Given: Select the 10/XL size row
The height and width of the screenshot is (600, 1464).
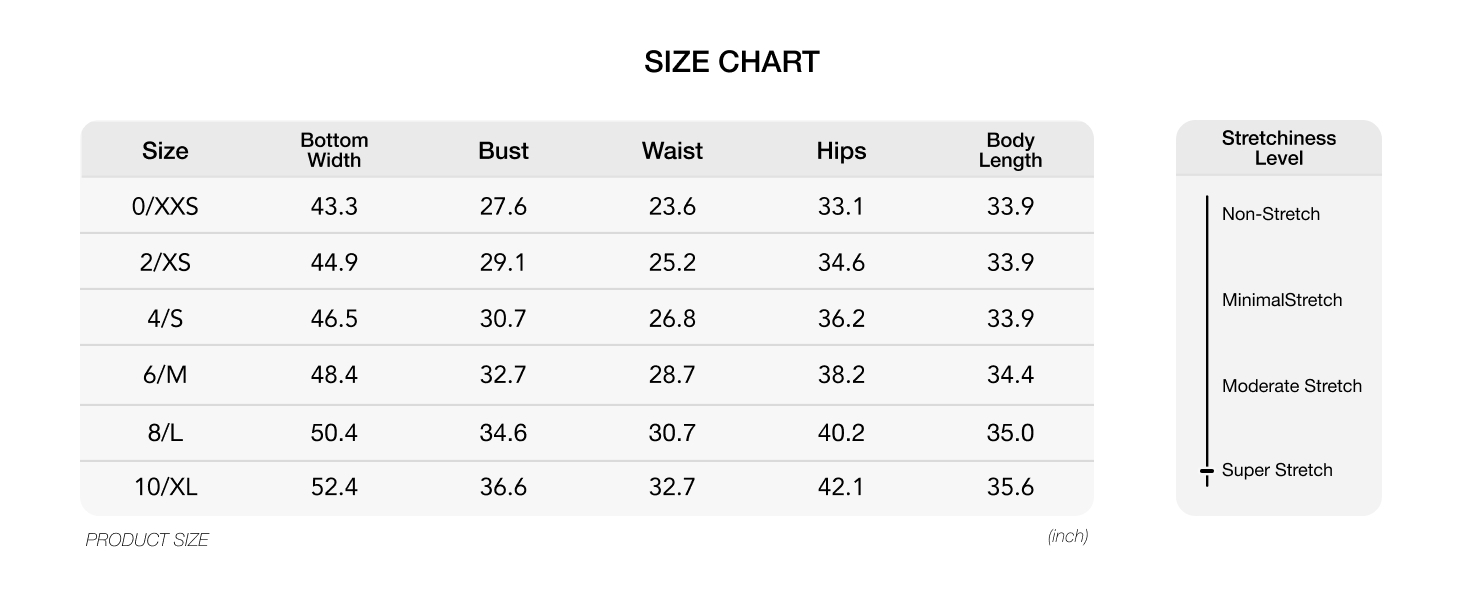Looking at the screenshot, I should click(587, 488).
